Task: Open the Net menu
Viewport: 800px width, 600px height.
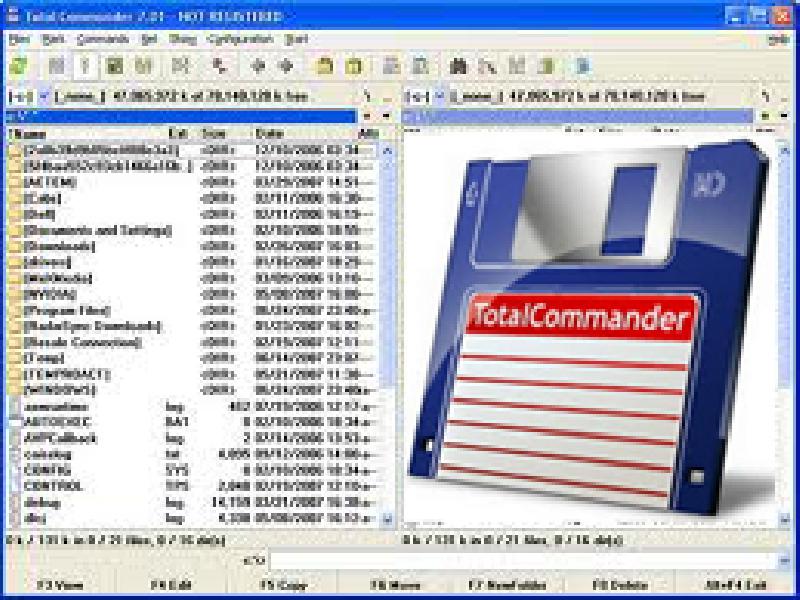Action: pyautogui.click(x=149, y=39)
